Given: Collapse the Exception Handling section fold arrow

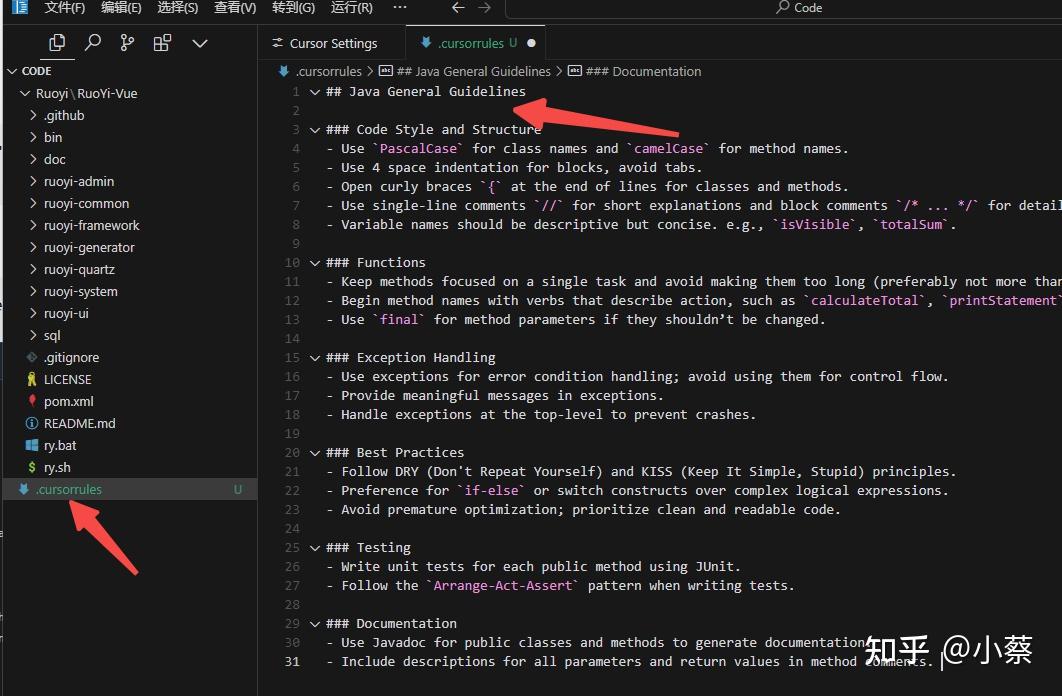Looking at the screenshot, I should point(315,357).
